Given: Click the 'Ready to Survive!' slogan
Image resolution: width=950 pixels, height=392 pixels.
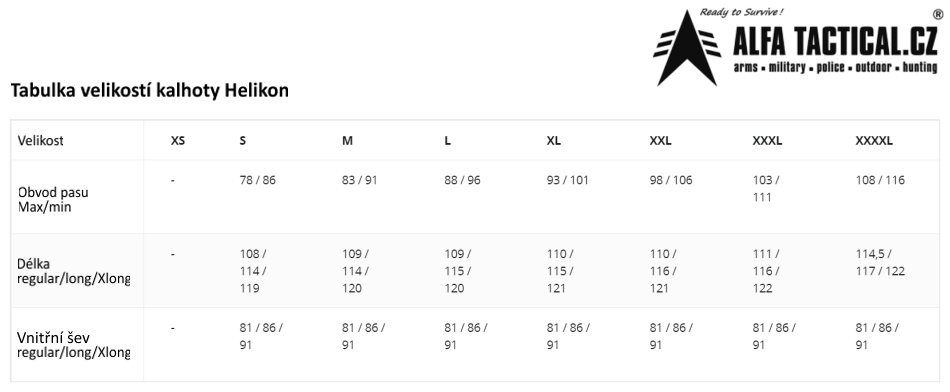Looking at the screenshot, I should 741,12.
